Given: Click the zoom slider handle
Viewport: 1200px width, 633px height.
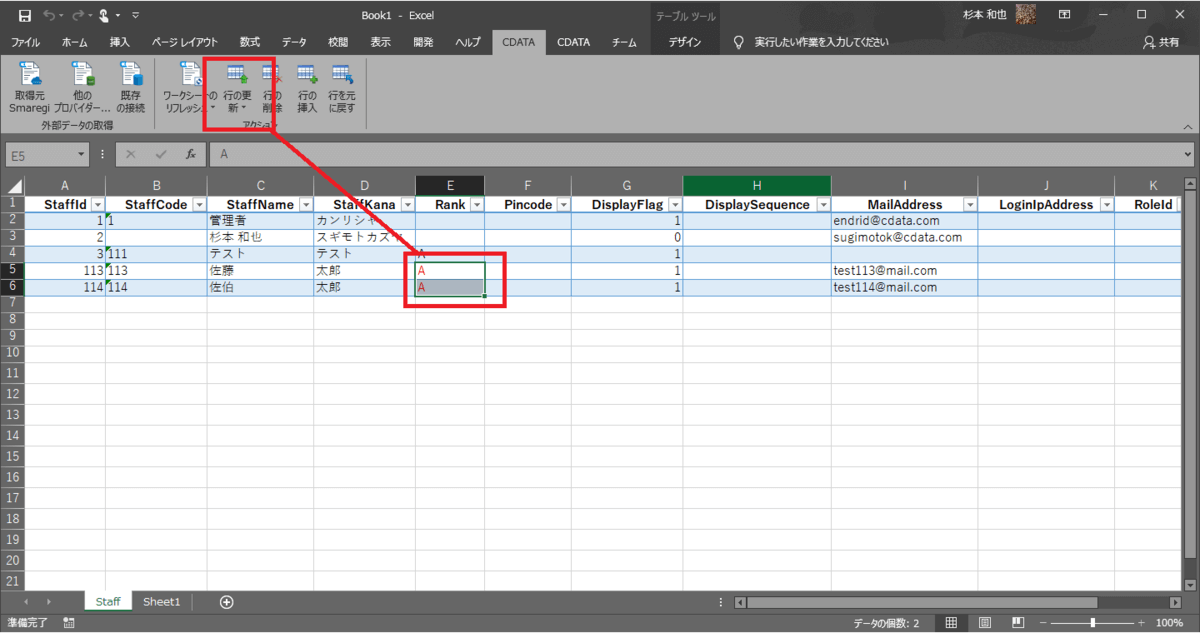Looking at the screenshot, I should 1092,622.
